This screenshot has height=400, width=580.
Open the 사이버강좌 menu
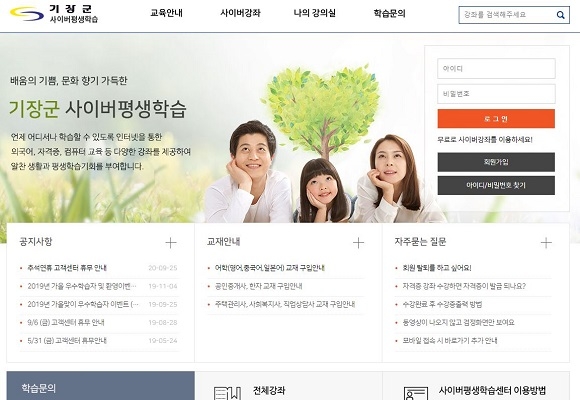click(240, 13)
